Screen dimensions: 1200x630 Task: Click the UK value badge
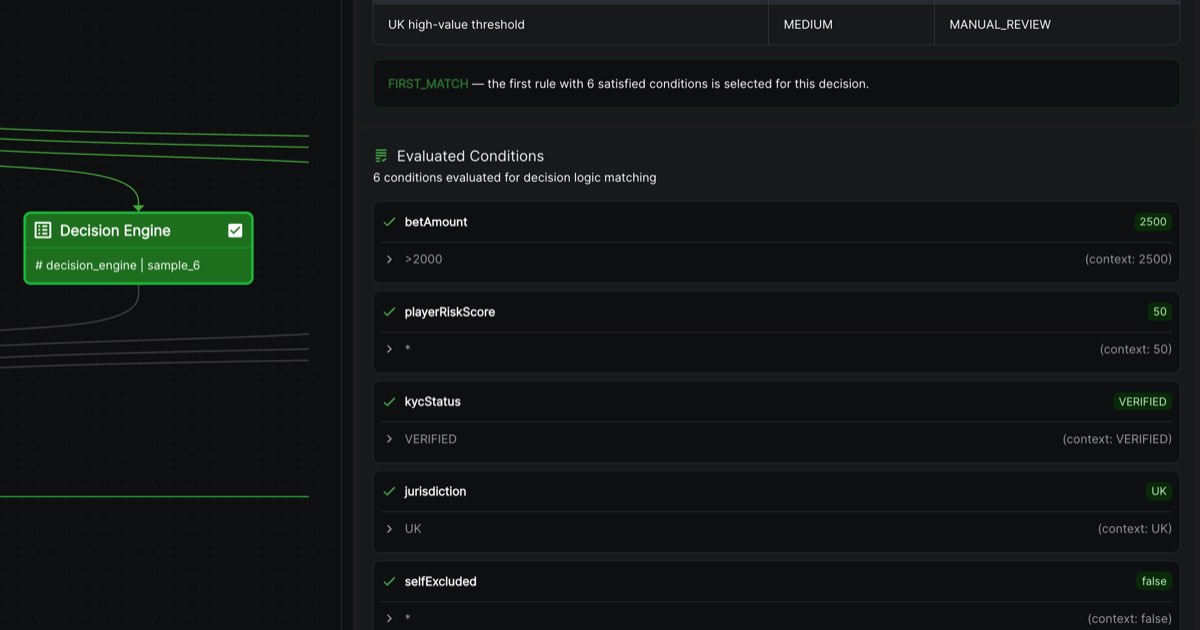coord(1159,492)
